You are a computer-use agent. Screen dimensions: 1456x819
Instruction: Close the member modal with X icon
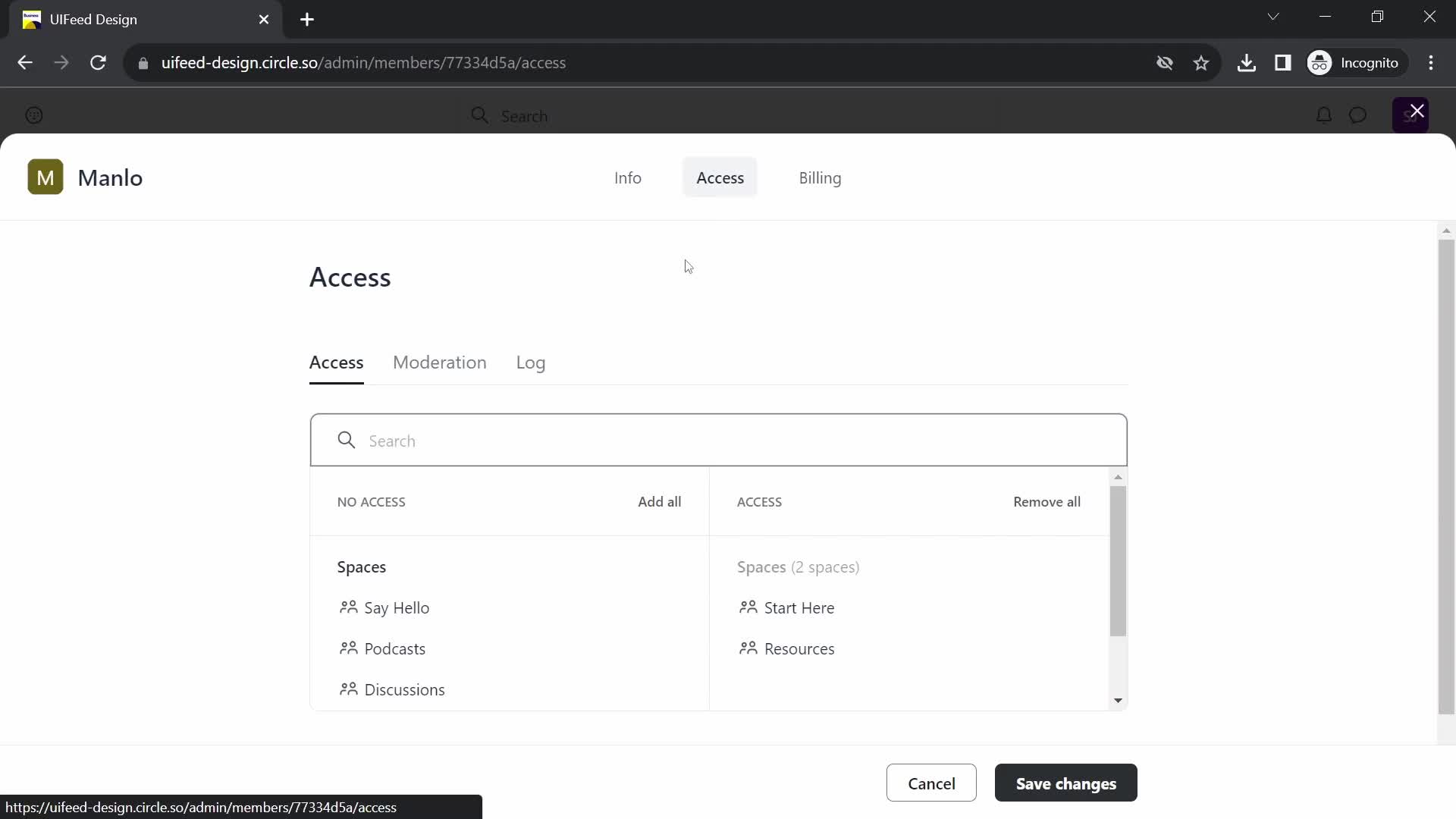(x=1417, y=111)
